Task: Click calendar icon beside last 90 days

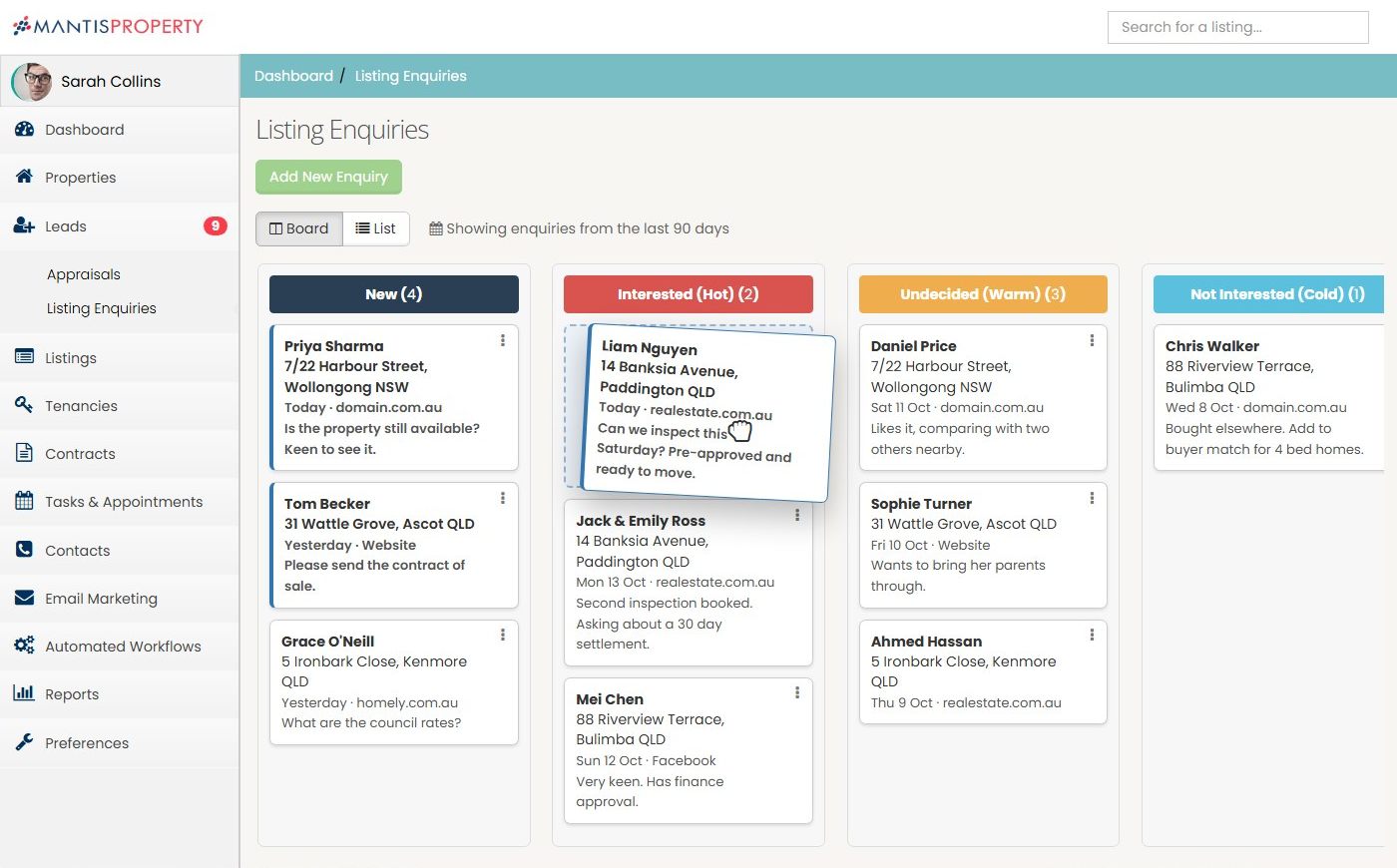Action: pyautogui.click(x=436, y=228)
